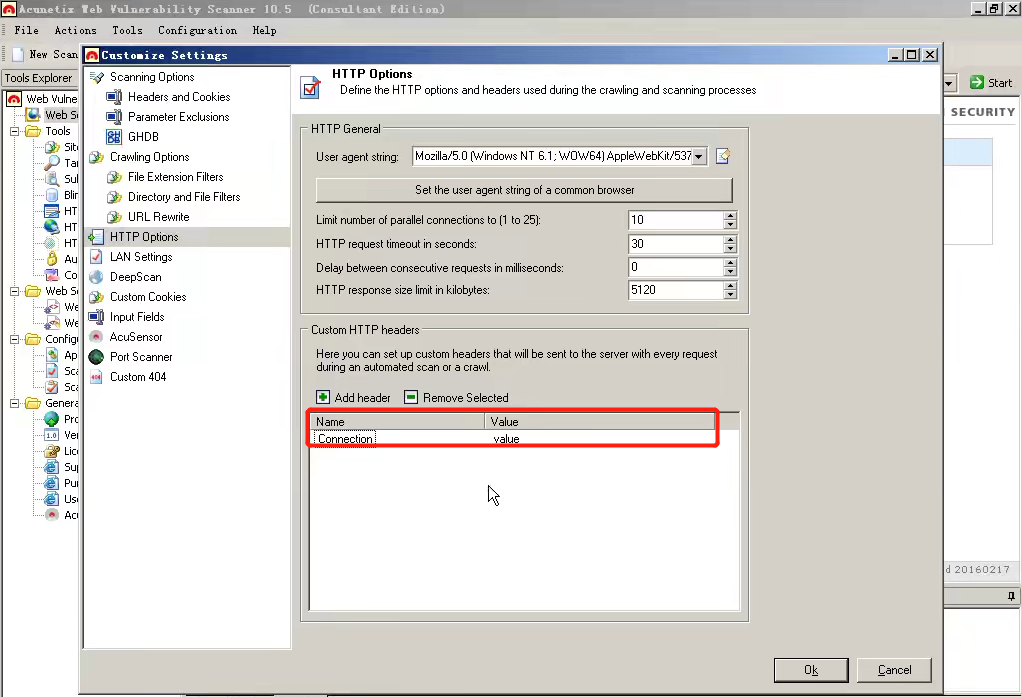Open user agent string dropdown
Image resolution: width=1022 pixels, height=697 pixels.
pyautogui.click(x=699, y=156)
